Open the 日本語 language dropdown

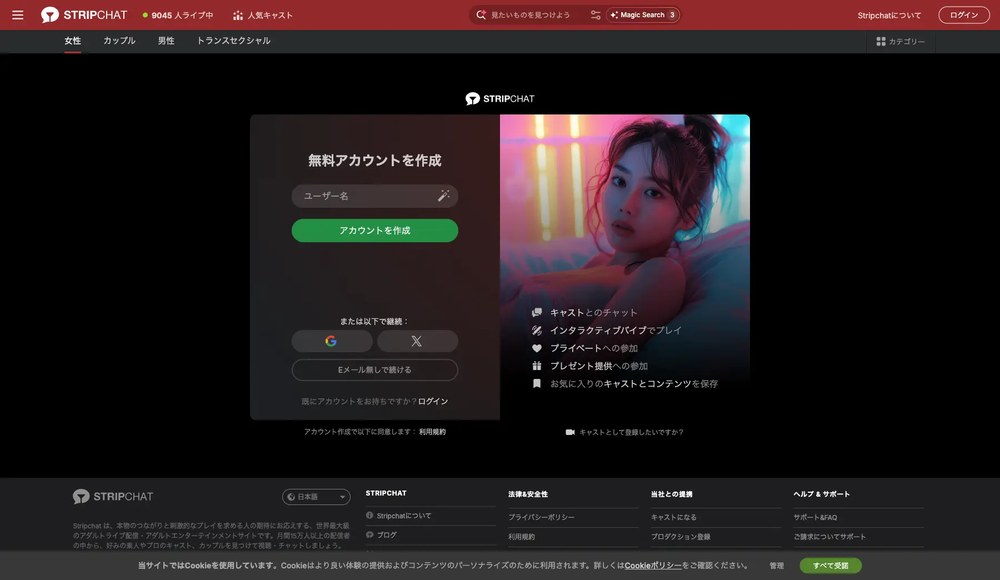click(316, 496)
